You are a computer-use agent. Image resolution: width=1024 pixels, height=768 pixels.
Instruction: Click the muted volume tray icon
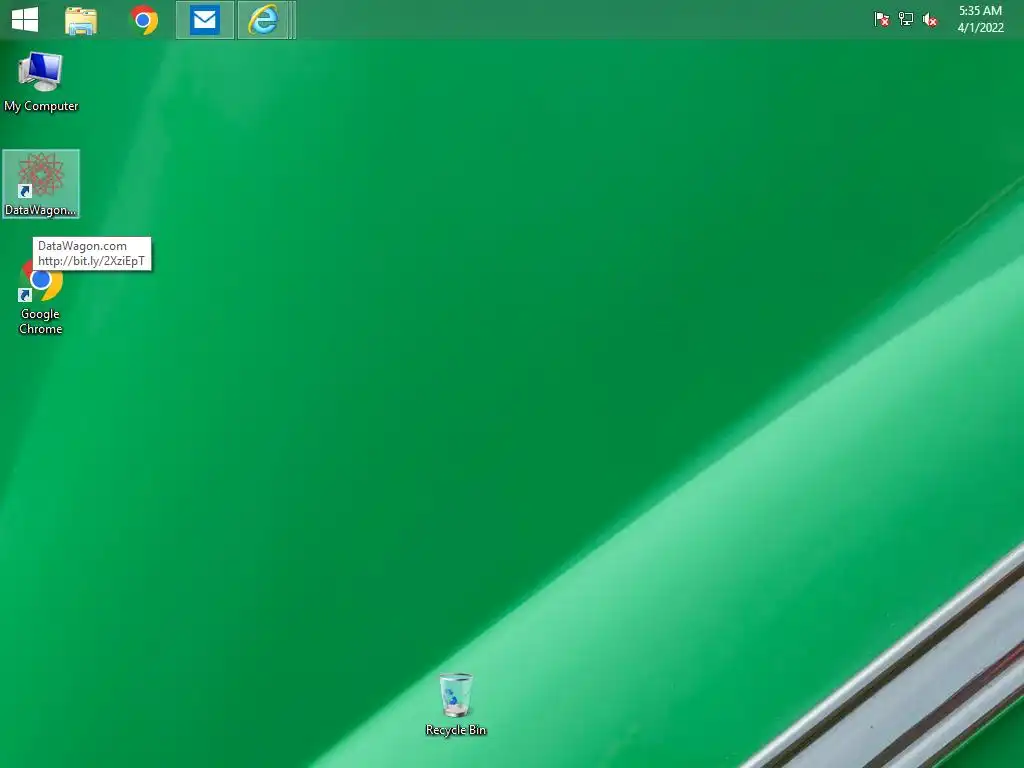click(930, 20)
